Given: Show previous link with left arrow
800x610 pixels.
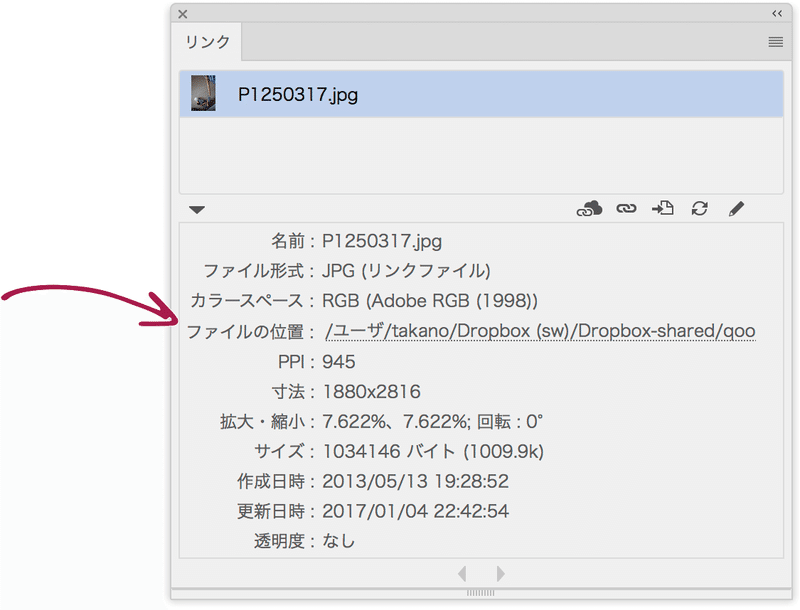Looking at the screenshot, I should pos(462,574).
